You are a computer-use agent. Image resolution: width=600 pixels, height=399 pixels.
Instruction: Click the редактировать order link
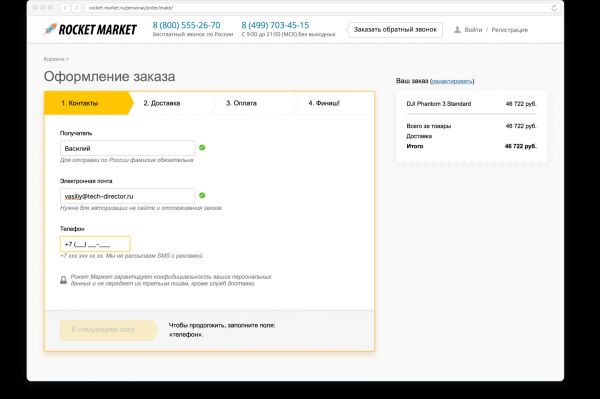(452, 81)
